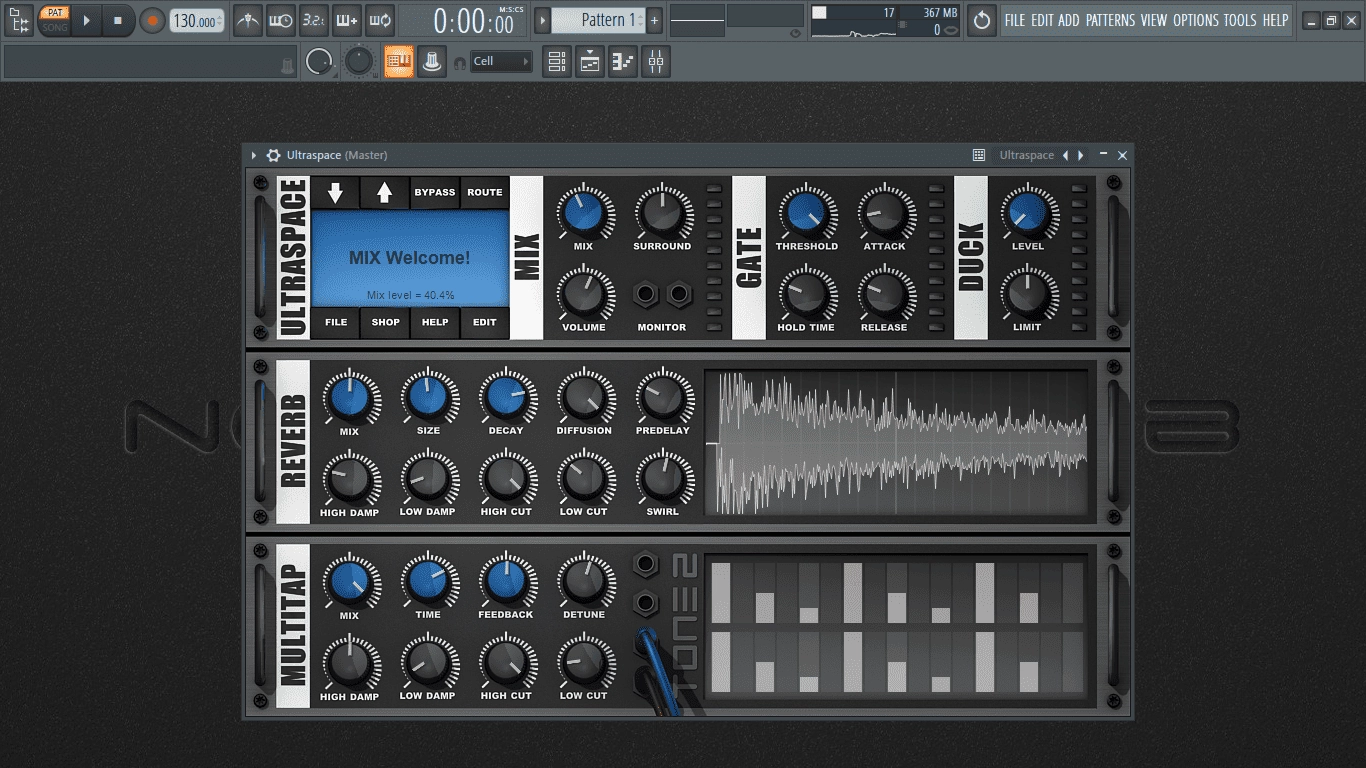Switch to PAT pattern mode
This screenshot has width=1366, height=768.
click(x=55, y=13)
